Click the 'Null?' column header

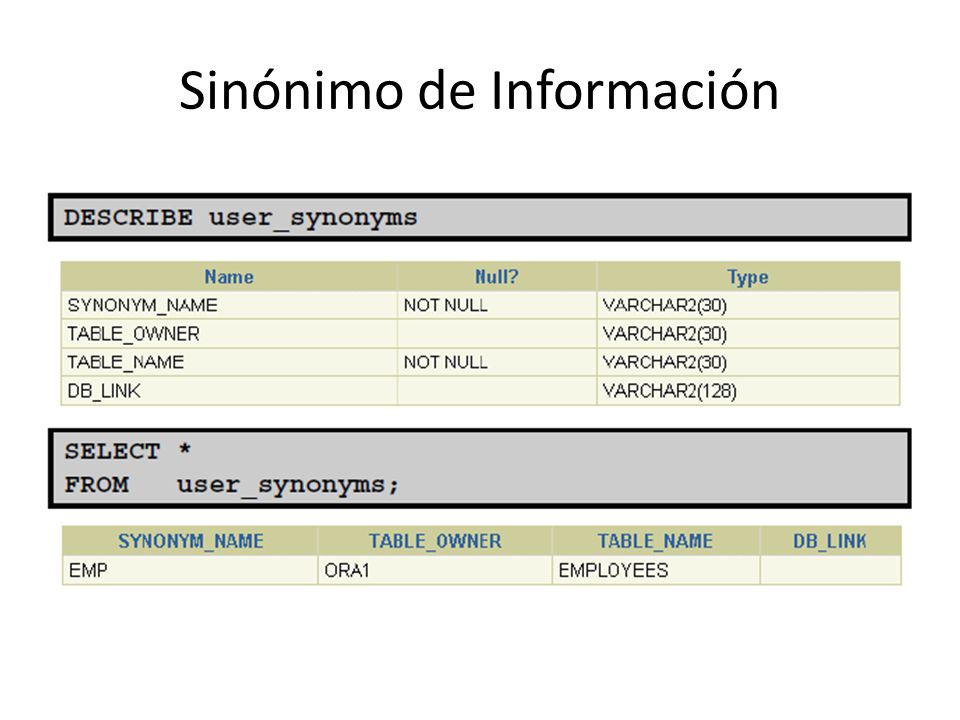click(x=497, y=277)
